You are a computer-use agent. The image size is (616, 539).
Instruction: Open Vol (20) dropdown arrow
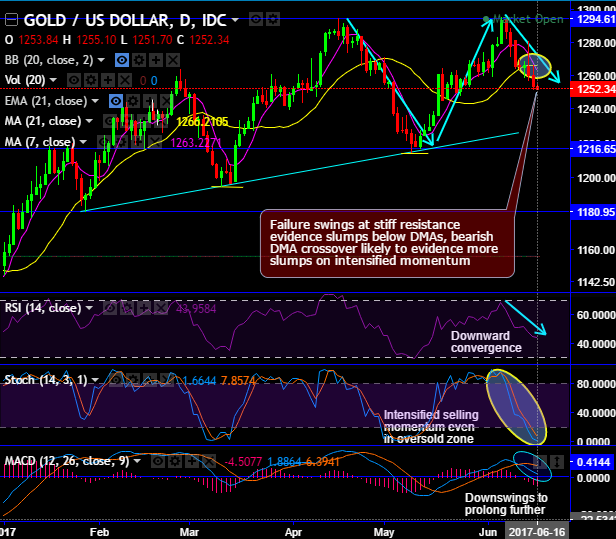pos(53,80)
